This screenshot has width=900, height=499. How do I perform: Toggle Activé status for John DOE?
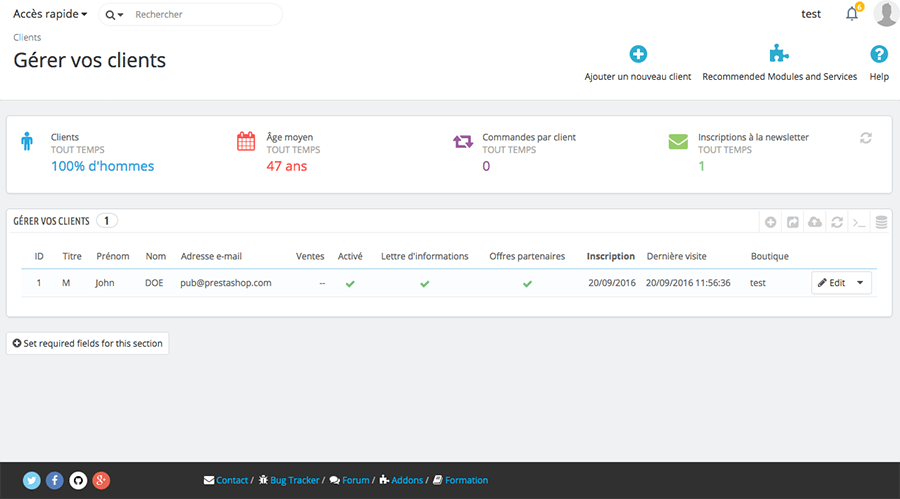coord(350,283)
